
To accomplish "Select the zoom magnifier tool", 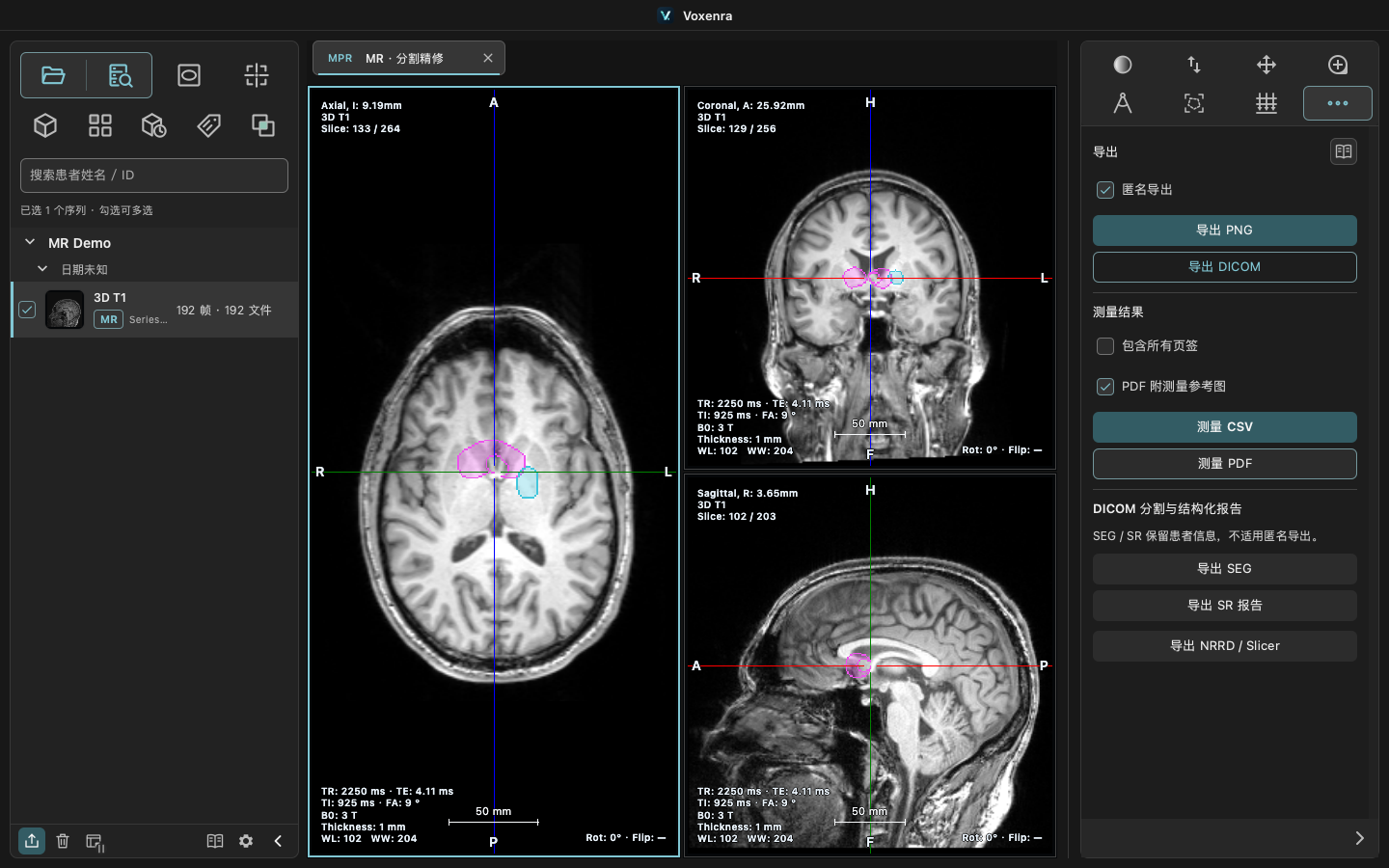I will tap(1338, 65).
